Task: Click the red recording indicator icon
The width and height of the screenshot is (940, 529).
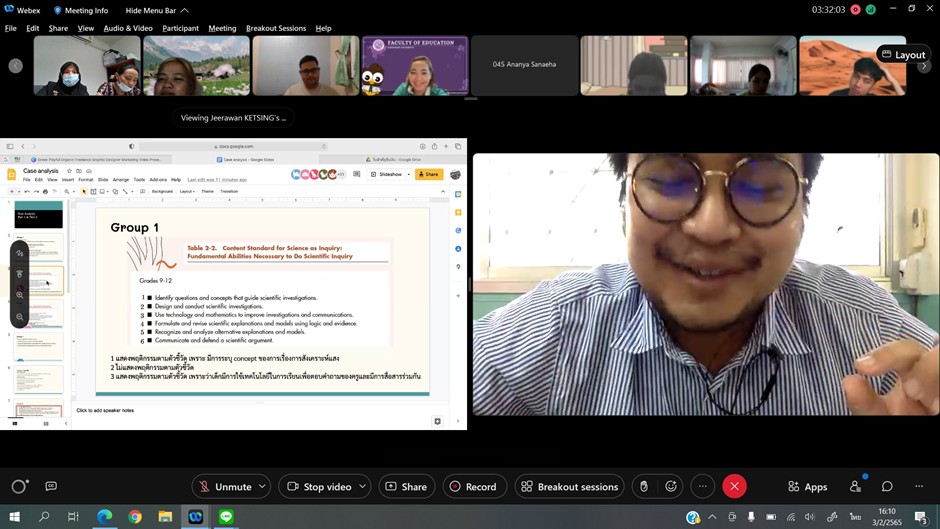Action: 855,10
